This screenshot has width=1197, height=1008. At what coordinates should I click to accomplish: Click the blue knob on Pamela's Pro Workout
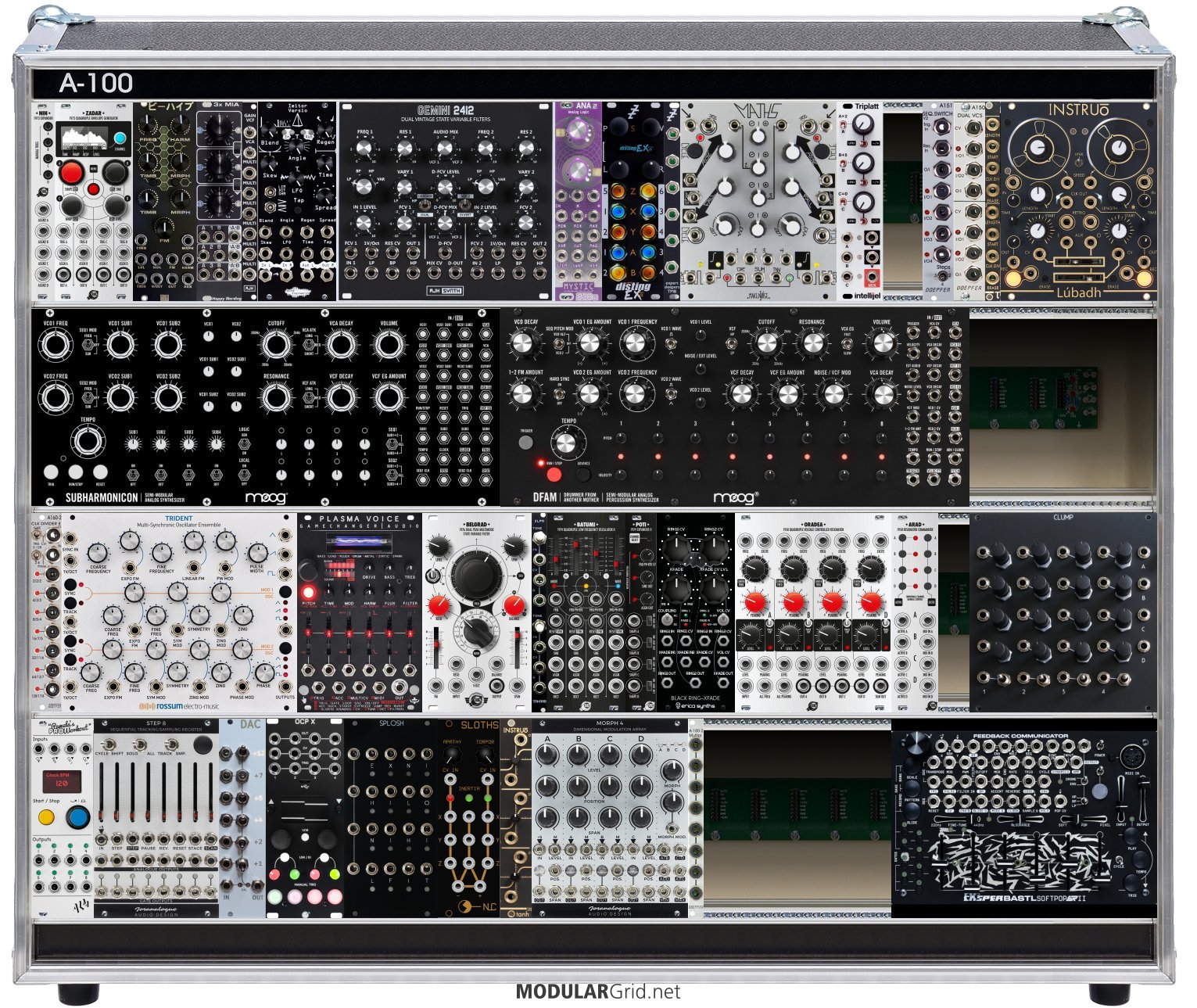tap(77, 819)
